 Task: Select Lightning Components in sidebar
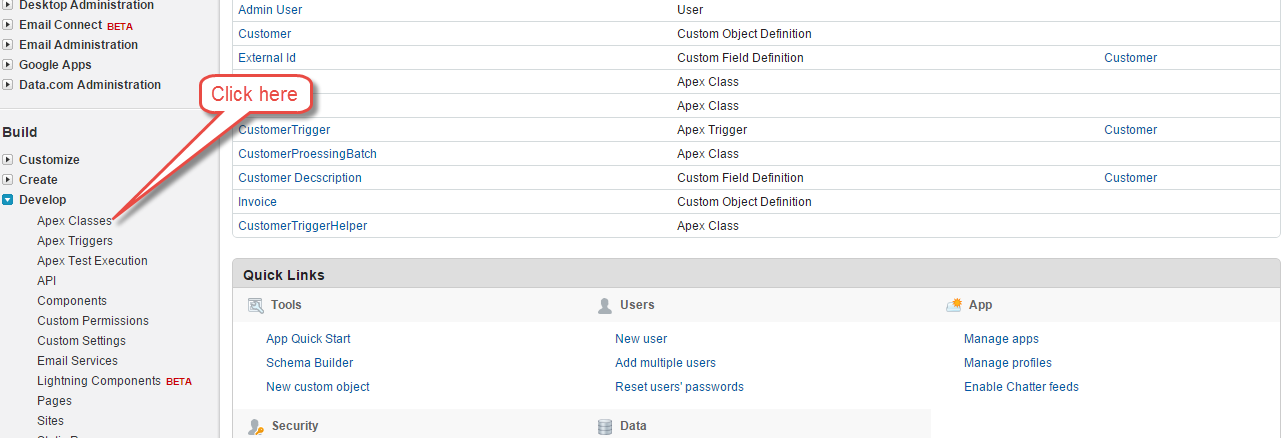click(x=99, y=381)
